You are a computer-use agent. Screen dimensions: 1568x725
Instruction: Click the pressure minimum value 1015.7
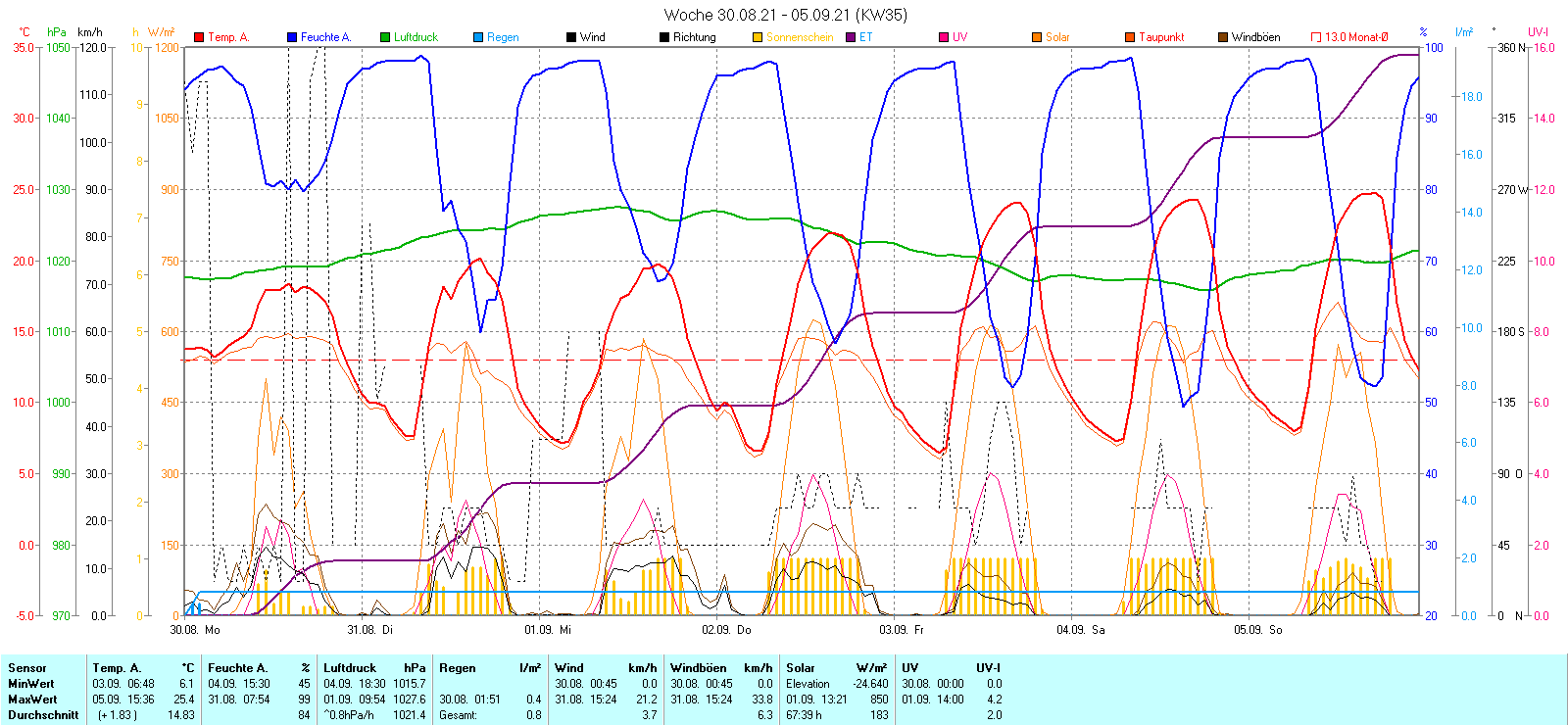click(410, 684)
